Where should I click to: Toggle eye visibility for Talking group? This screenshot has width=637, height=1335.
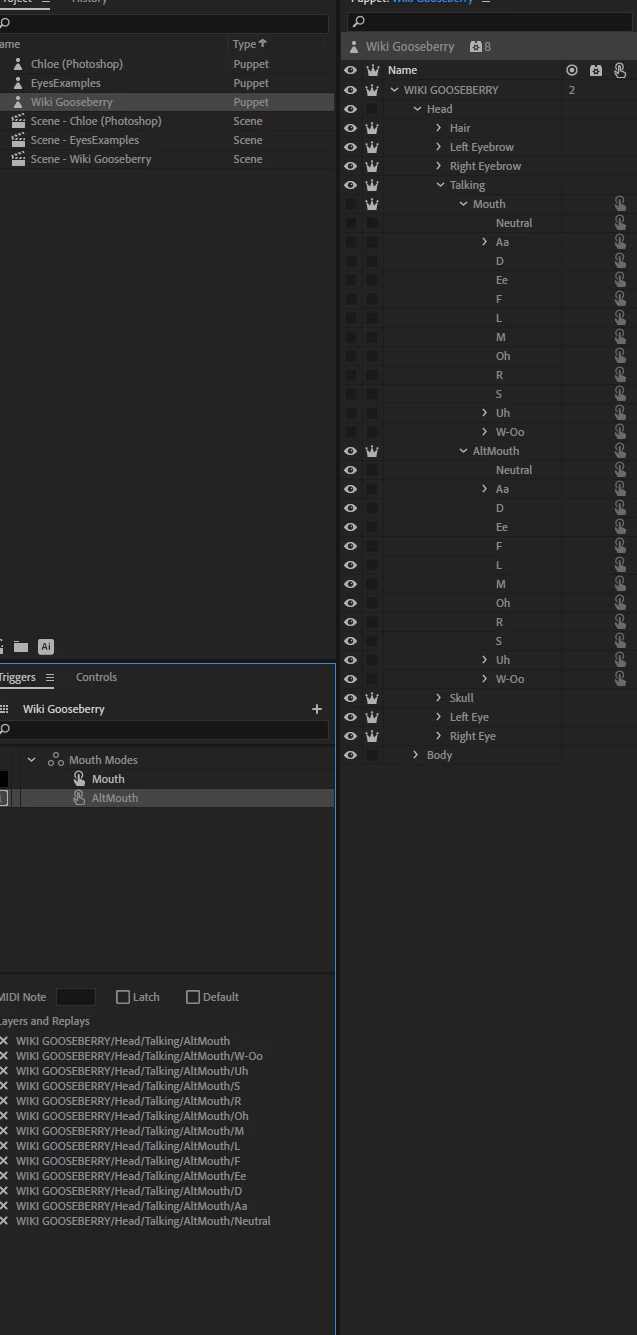pyautogui.click(x=350, y=185)
